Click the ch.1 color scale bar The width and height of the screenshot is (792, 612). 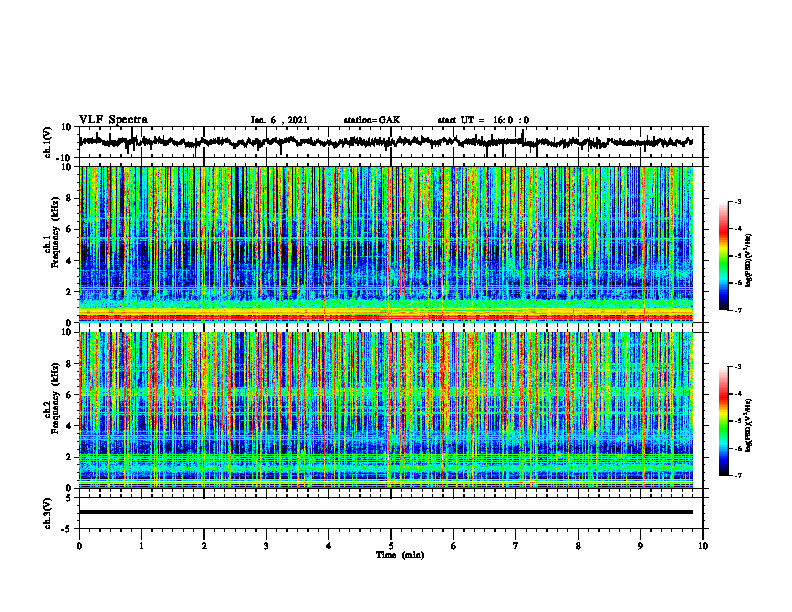[x=723, y=256]
